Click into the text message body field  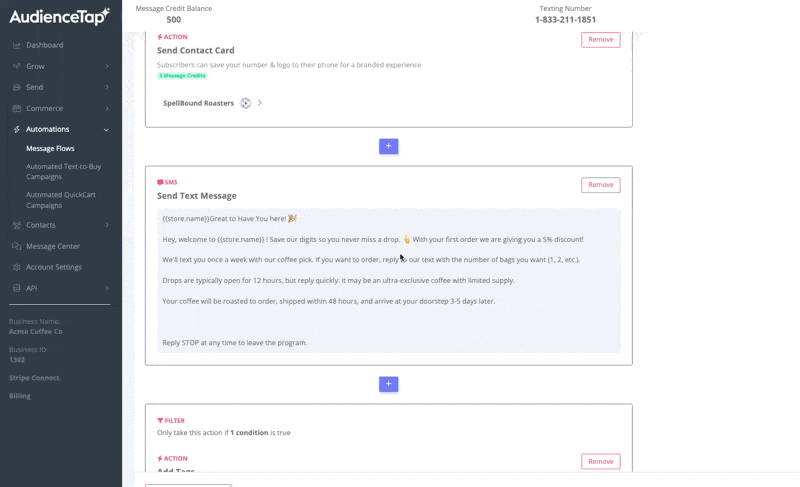tap(388, 280)
